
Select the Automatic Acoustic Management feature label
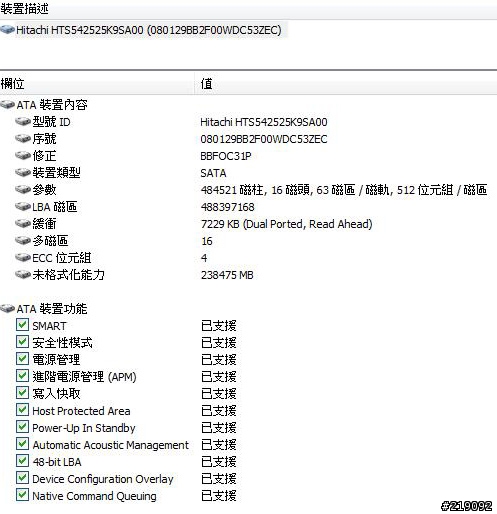click(x=111, y=445)
